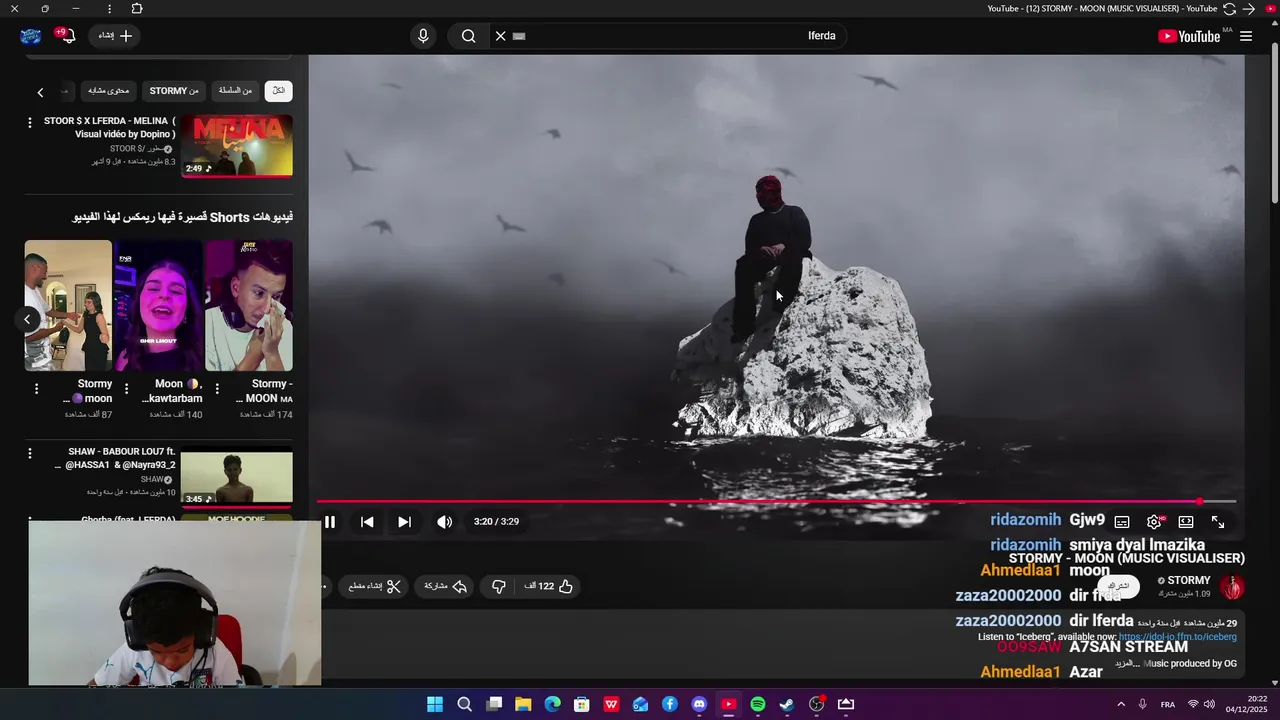Open File Explorer from the taskbar

coord(523,704)
